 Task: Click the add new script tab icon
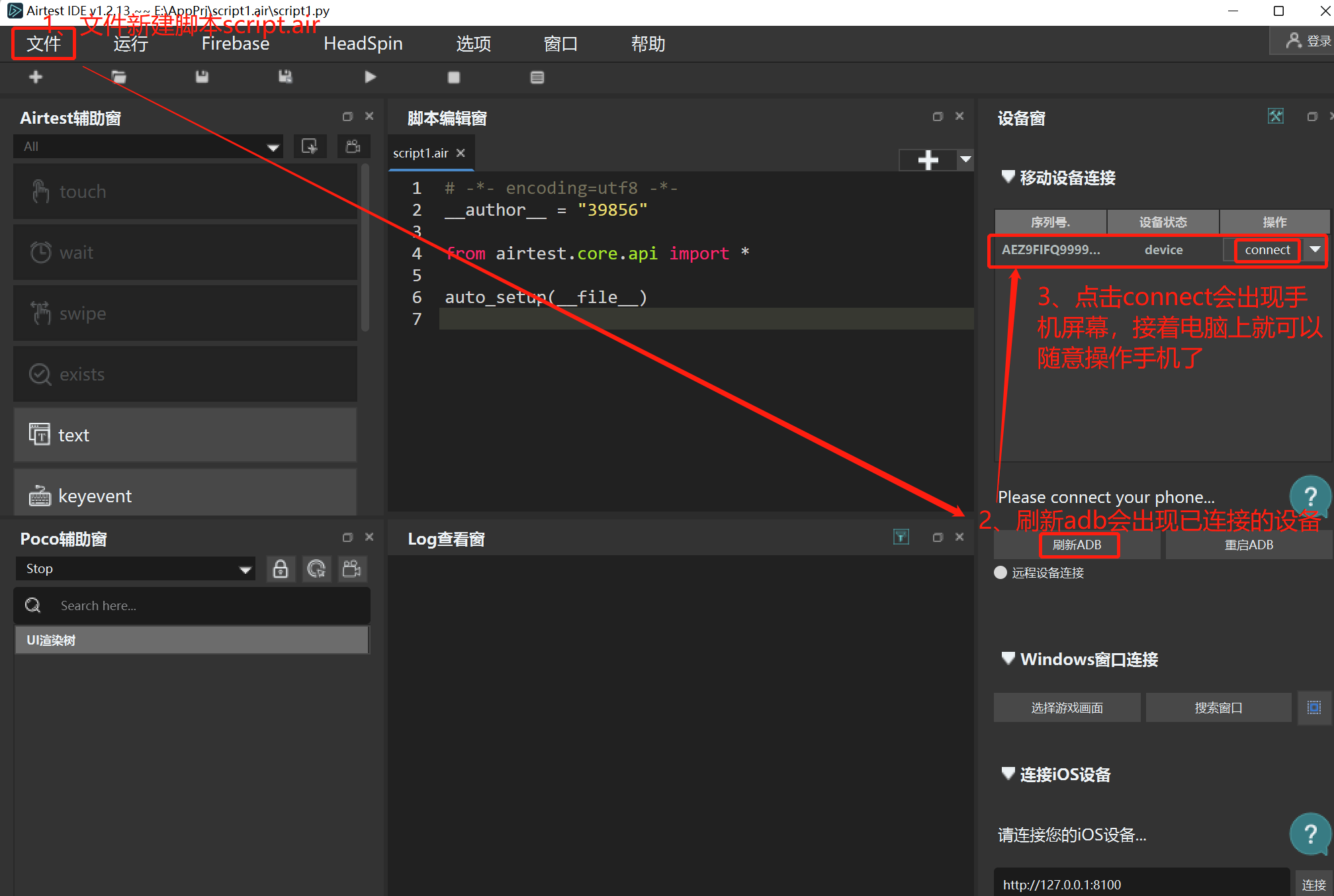pos(928,160)
